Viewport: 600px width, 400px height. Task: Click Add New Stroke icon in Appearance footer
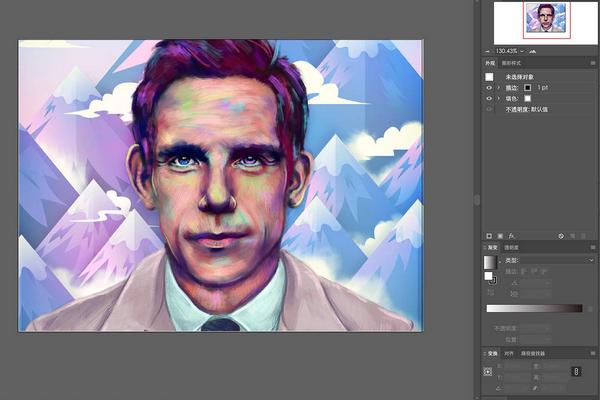tap(489, 236)
